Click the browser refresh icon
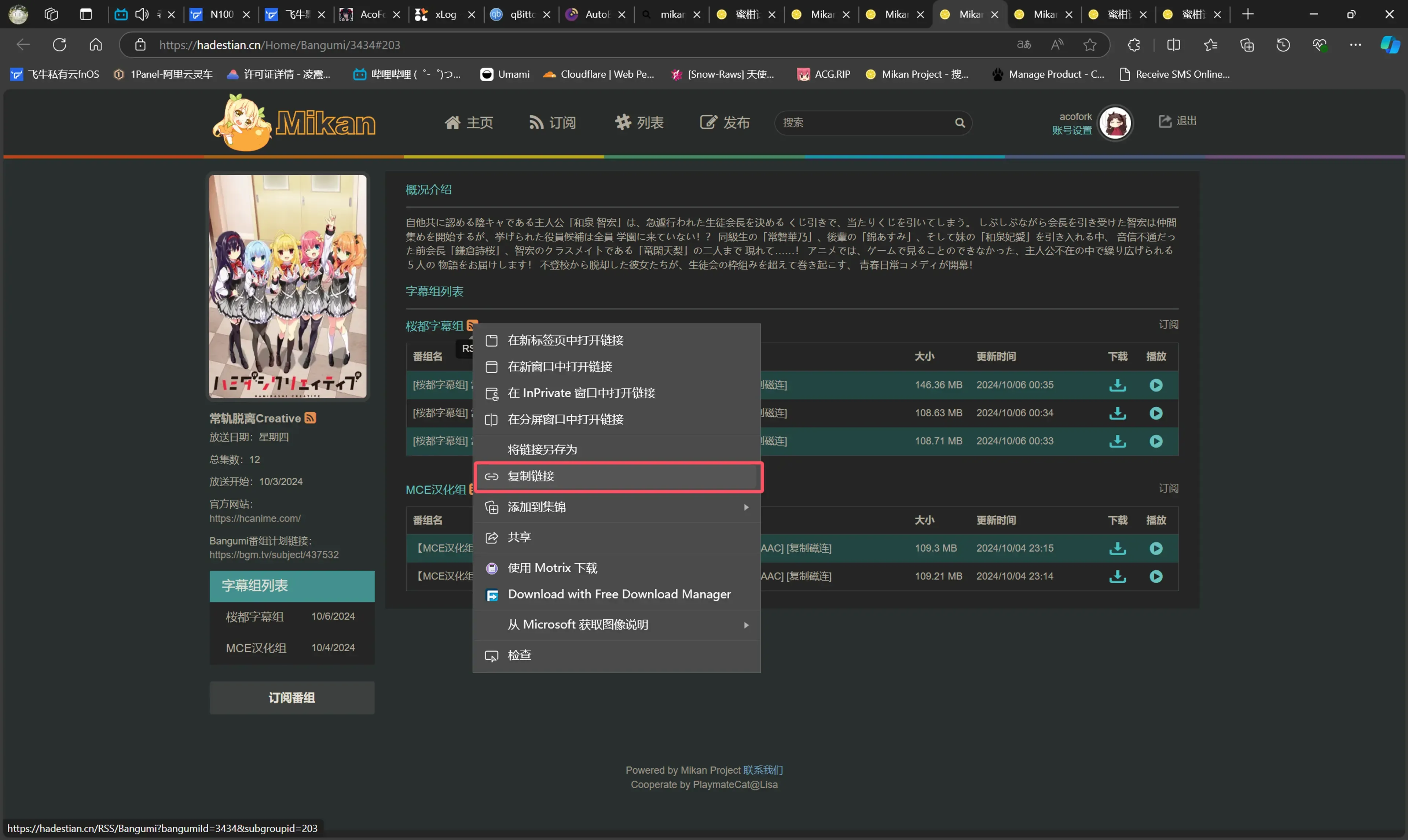Screen dimensions: 1408x840 (x=59, y=45)
